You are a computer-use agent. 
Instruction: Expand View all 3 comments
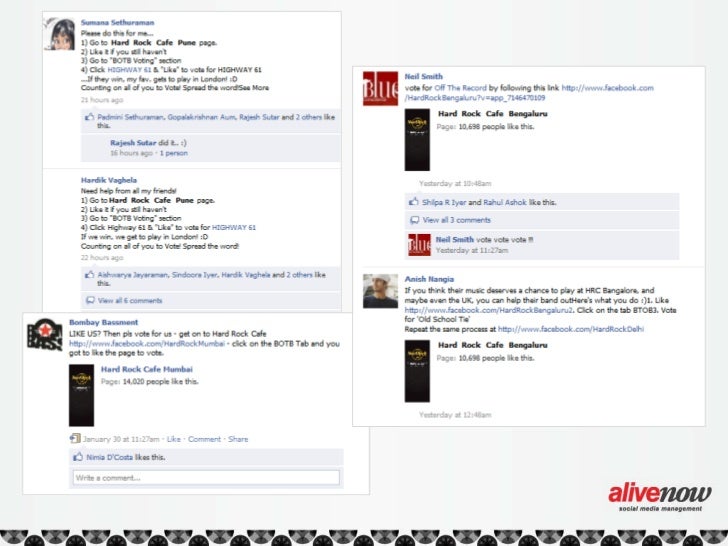[x=456, y=220]
